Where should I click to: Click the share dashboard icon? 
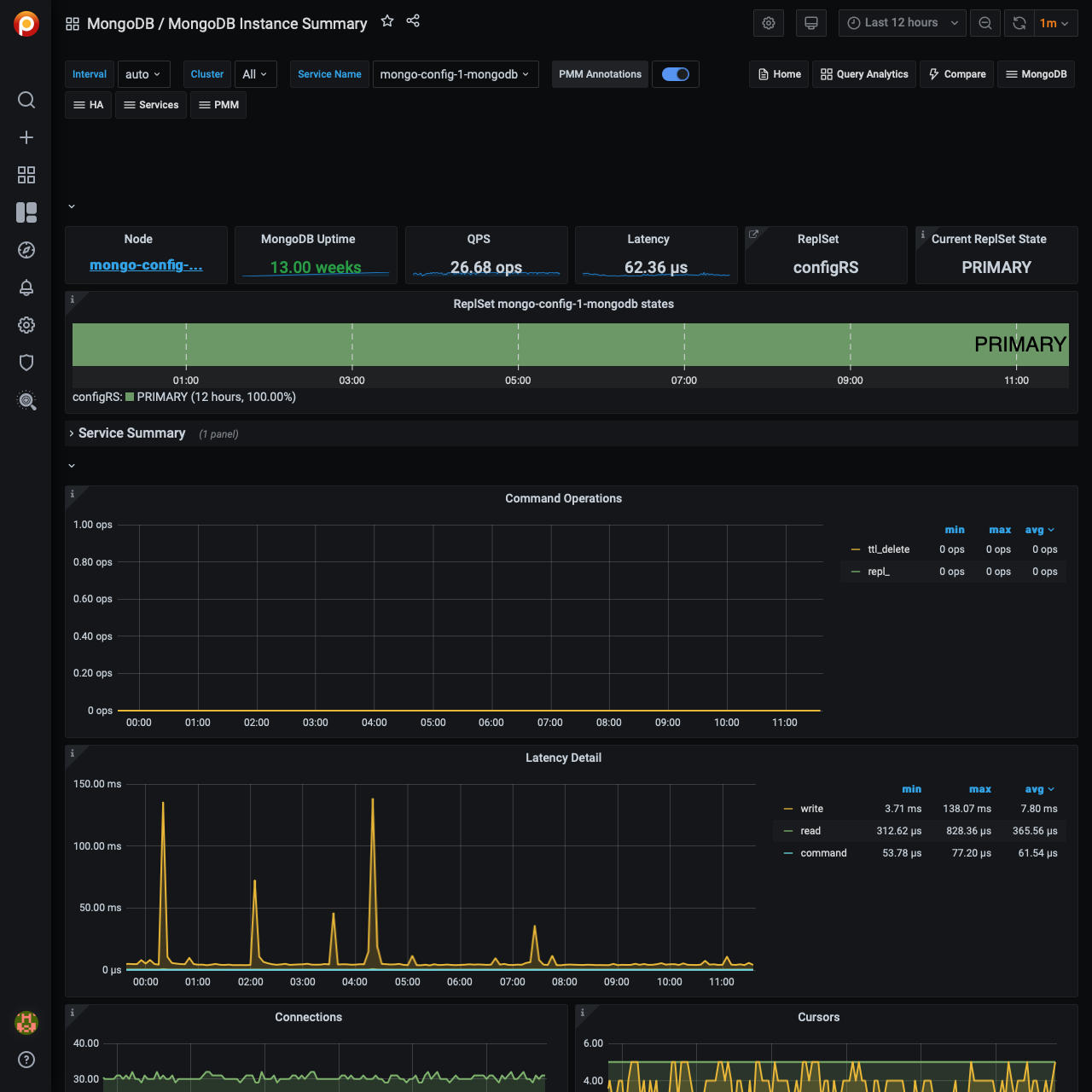[x=413, y=21]
